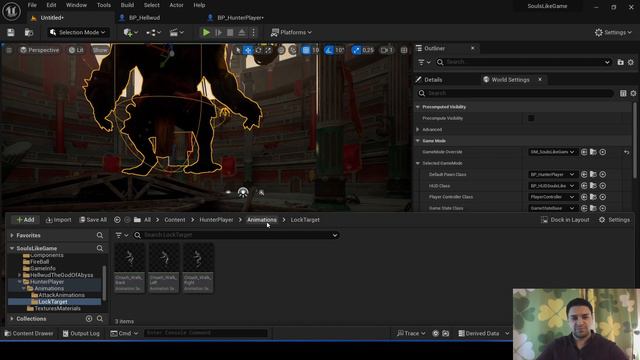The height and width of the screenshot is (360, 640).
Task: Open the Actor menu
Action: (x=176, y=5)
